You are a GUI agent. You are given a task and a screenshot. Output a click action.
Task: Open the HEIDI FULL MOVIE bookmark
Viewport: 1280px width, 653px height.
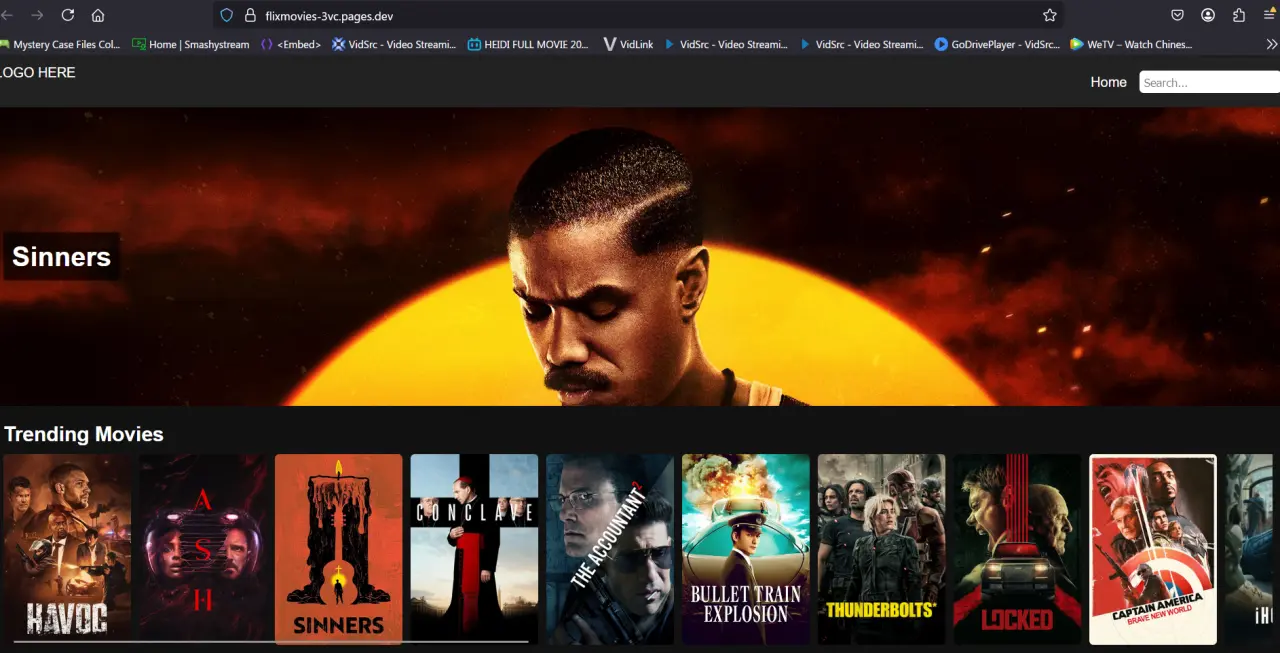(x=528, y=44)
